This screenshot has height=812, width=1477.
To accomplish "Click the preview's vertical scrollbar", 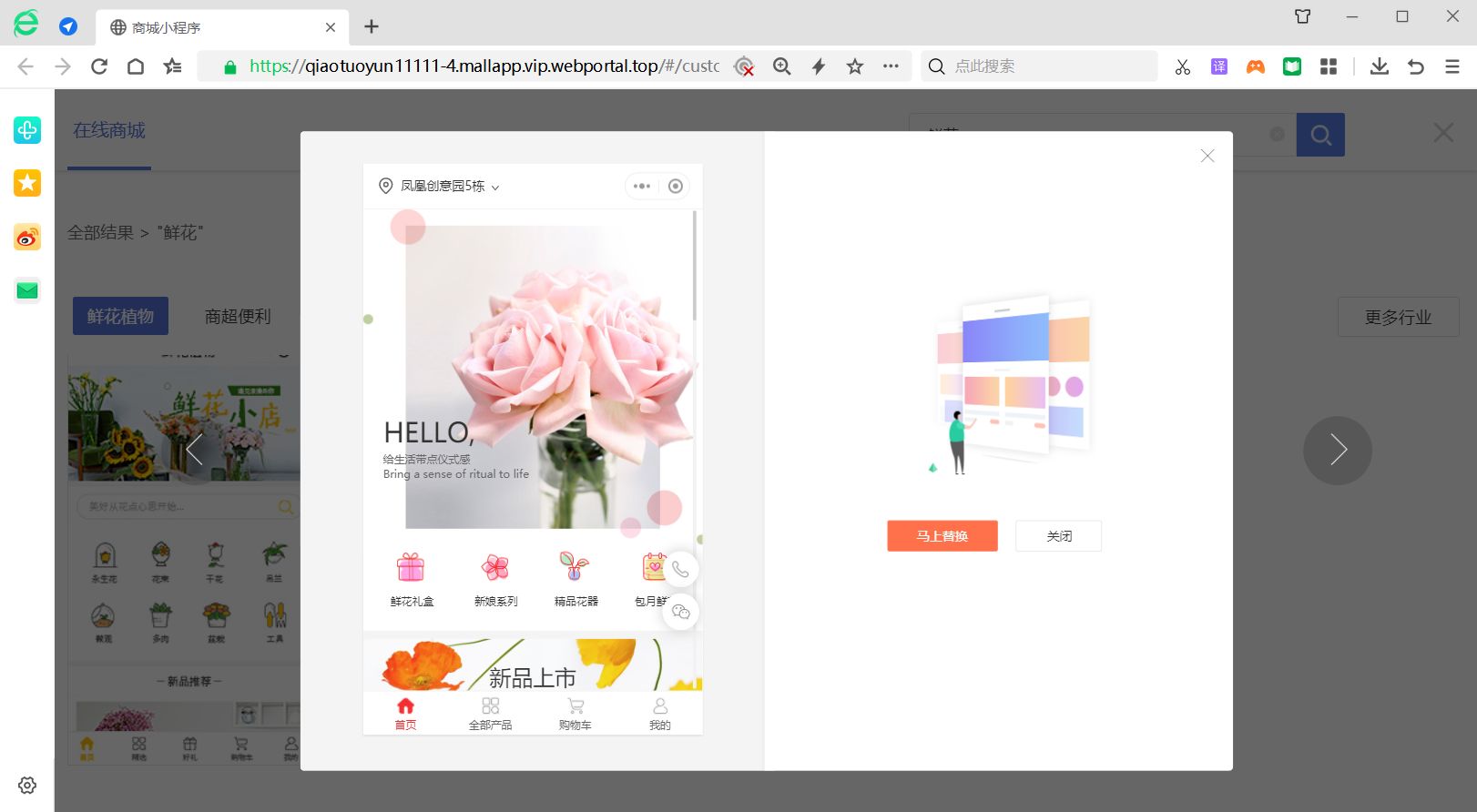I will coord(695,266).
